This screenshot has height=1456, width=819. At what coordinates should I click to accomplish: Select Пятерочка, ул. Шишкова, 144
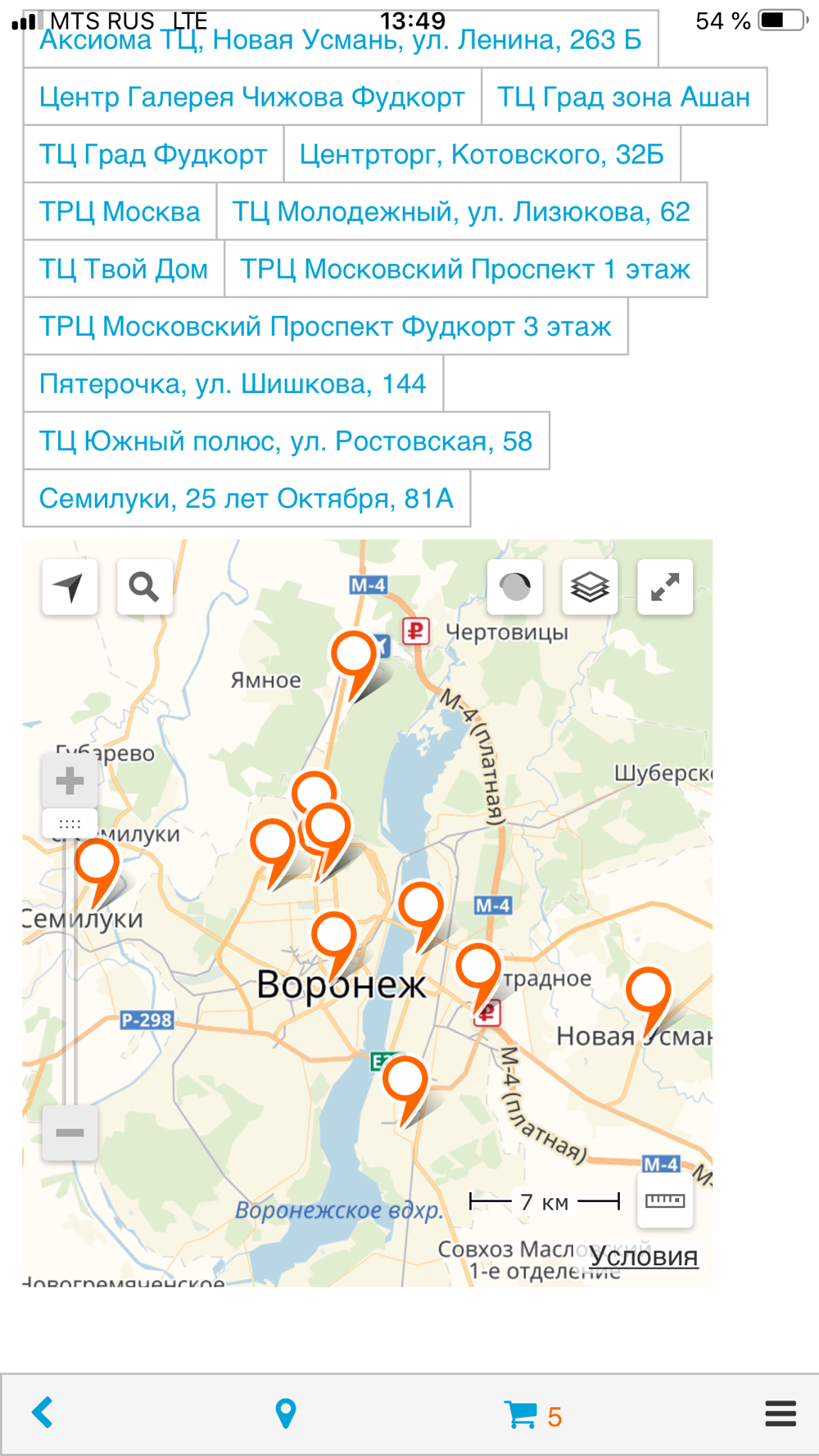(x=233, y=383)
